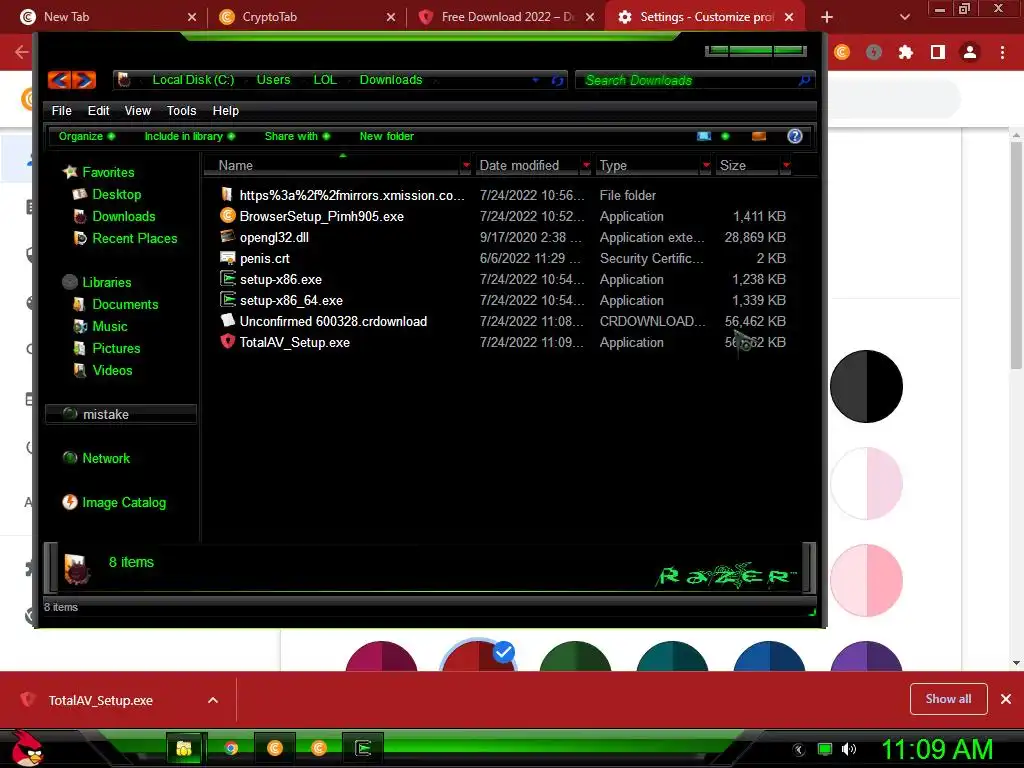1024x768 pixels.
Task: Open Chrome from the taskbar
Action: point(231,748)
